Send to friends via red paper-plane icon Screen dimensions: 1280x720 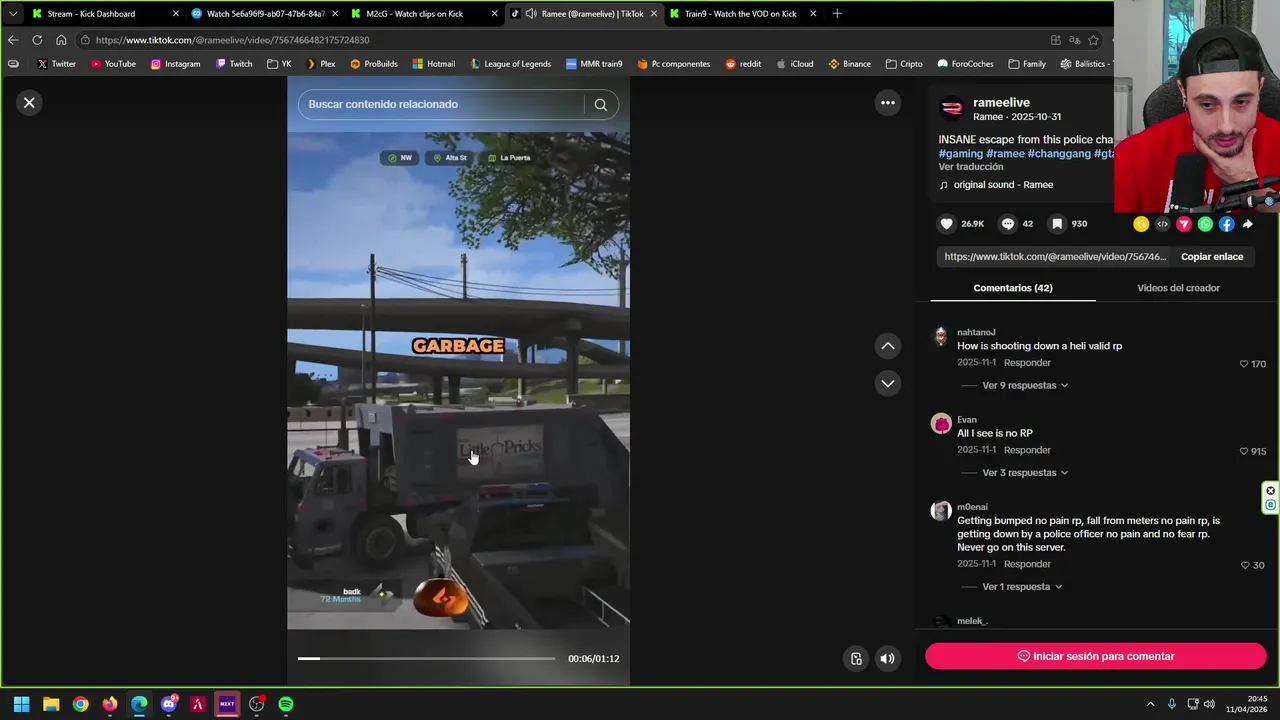point(1184,224)
